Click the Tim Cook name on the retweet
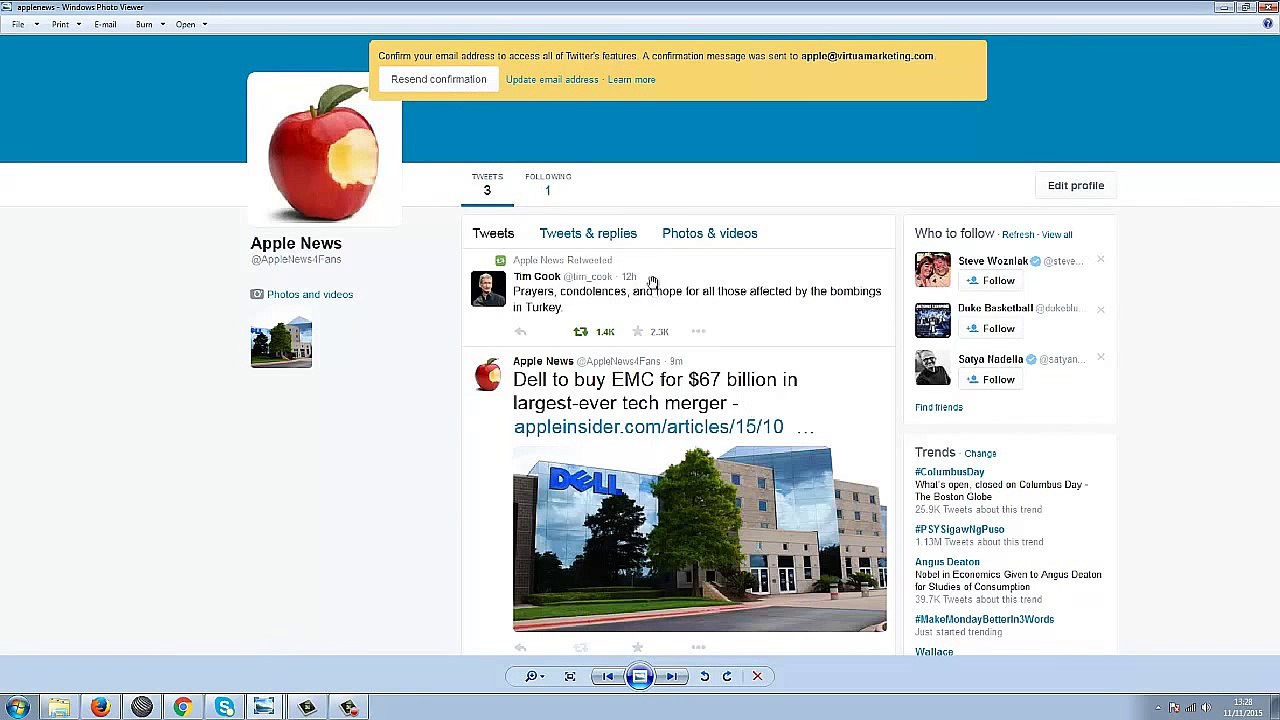The width and height of the screenshot is (1280, 720). pyautogui.click(x=537, y=277)
